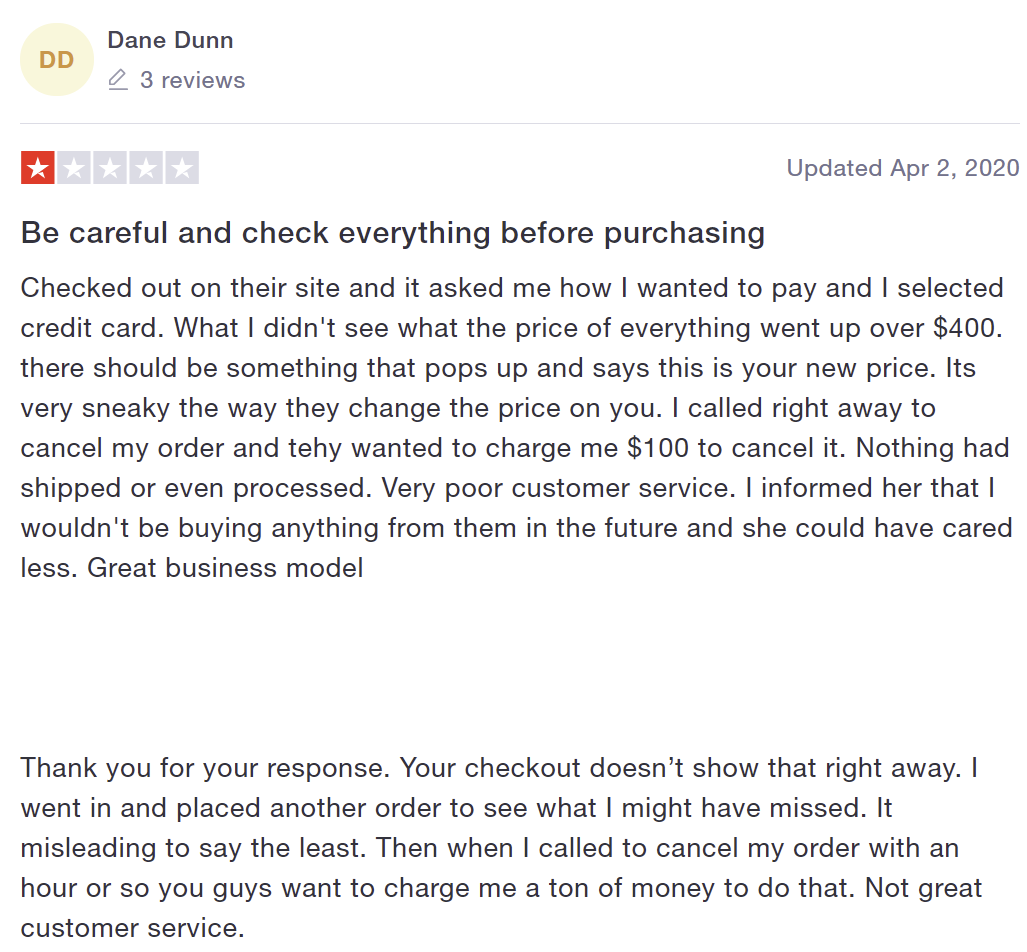
Task: Click the '$100' cancellation fee text
Action: (658, 448)
